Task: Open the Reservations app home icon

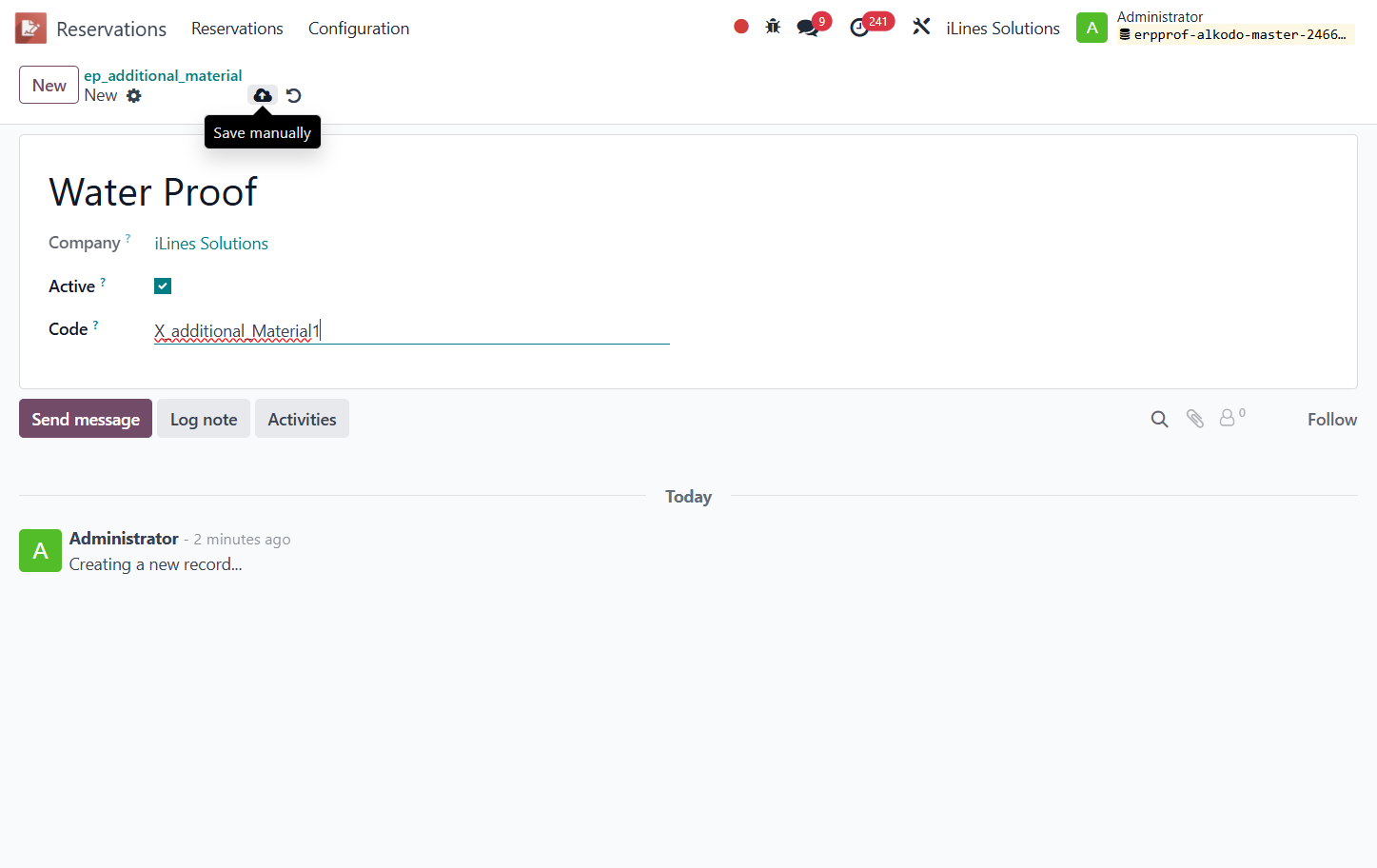Action: tap(30, 29)
